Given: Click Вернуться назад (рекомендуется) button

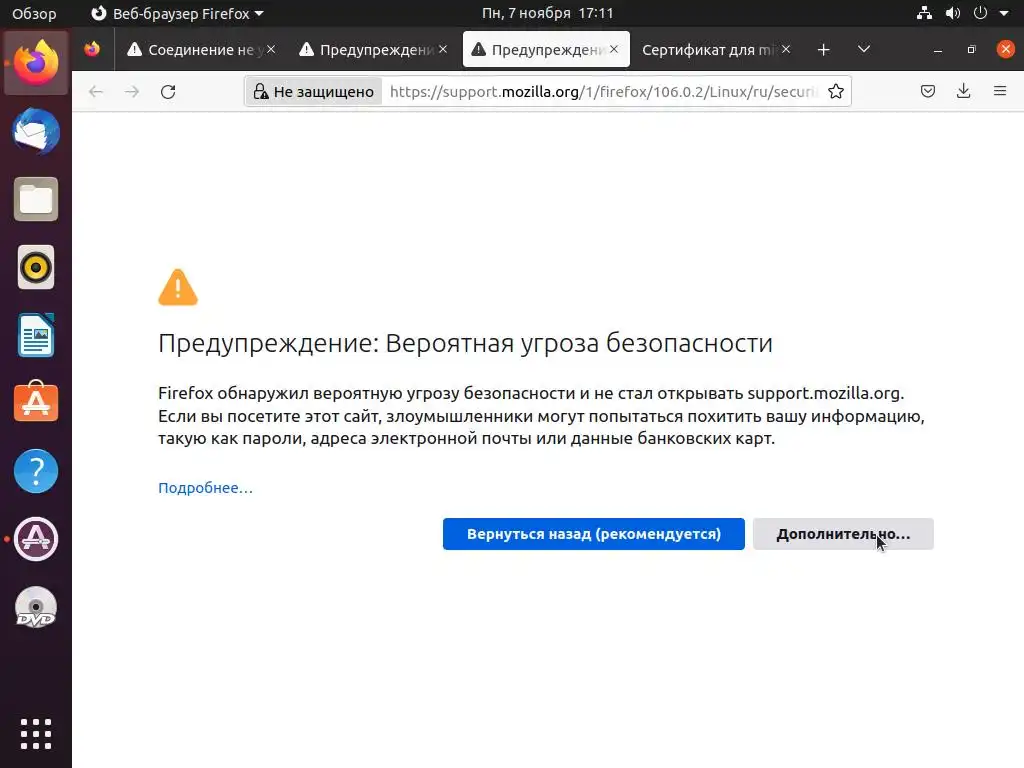Looking at the screenshot, I should click(594, 534).
